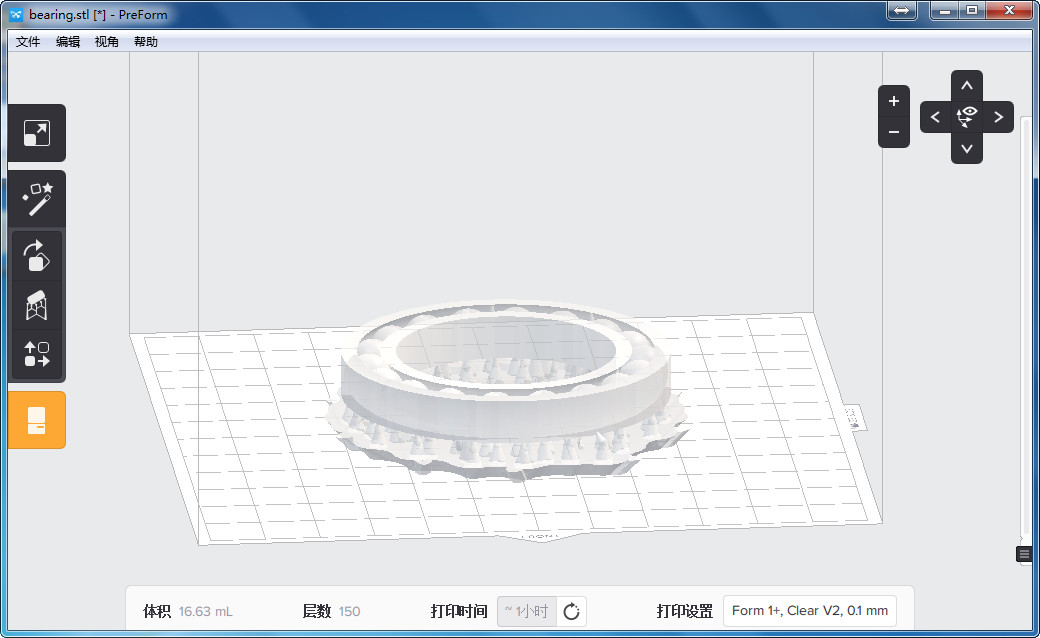Open the 编辑 menu

pos(68,42)
